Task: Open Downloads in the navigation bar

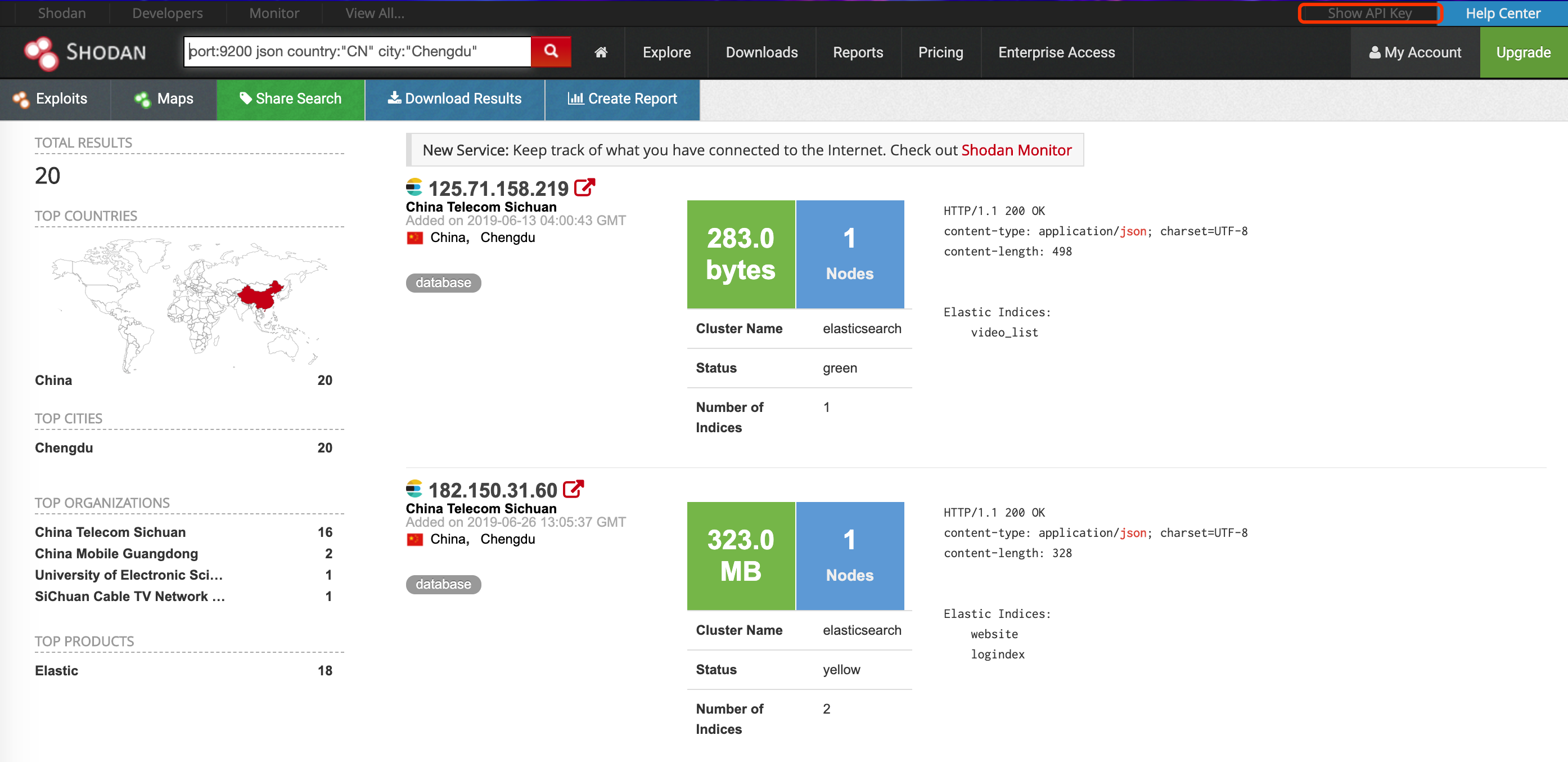Action: [x=762, y=52]
